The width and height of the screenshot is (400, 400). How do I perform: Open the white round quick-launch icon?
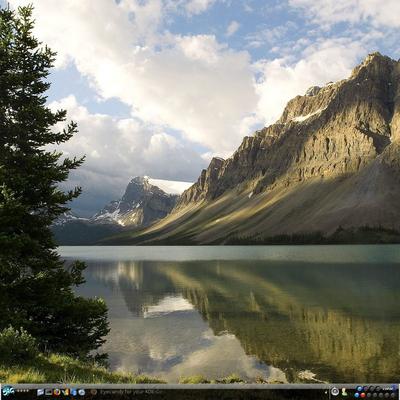click(x=82, y=392)
